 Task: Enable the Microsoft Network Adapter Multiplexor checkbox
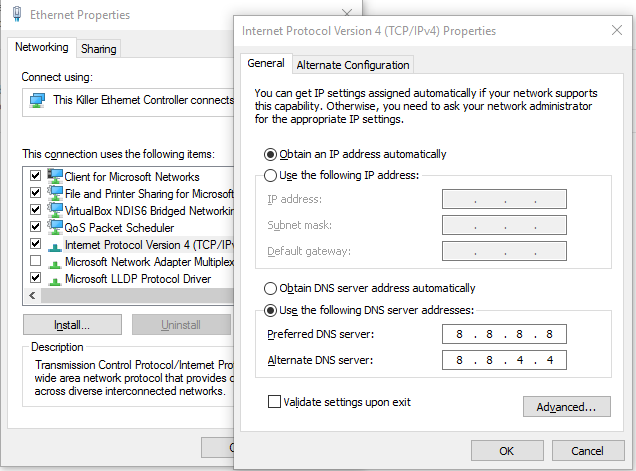[36, 261]
